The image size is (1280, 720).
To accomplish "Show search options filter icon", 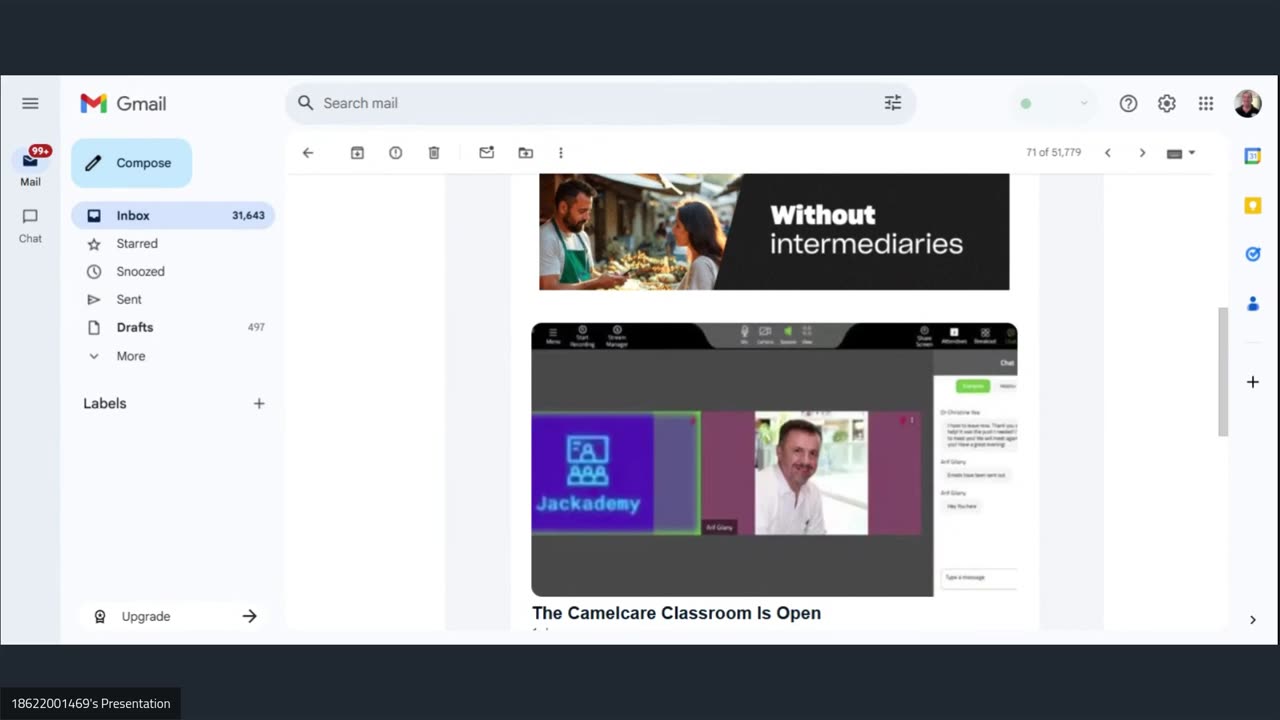I will (x=893, y=103).
